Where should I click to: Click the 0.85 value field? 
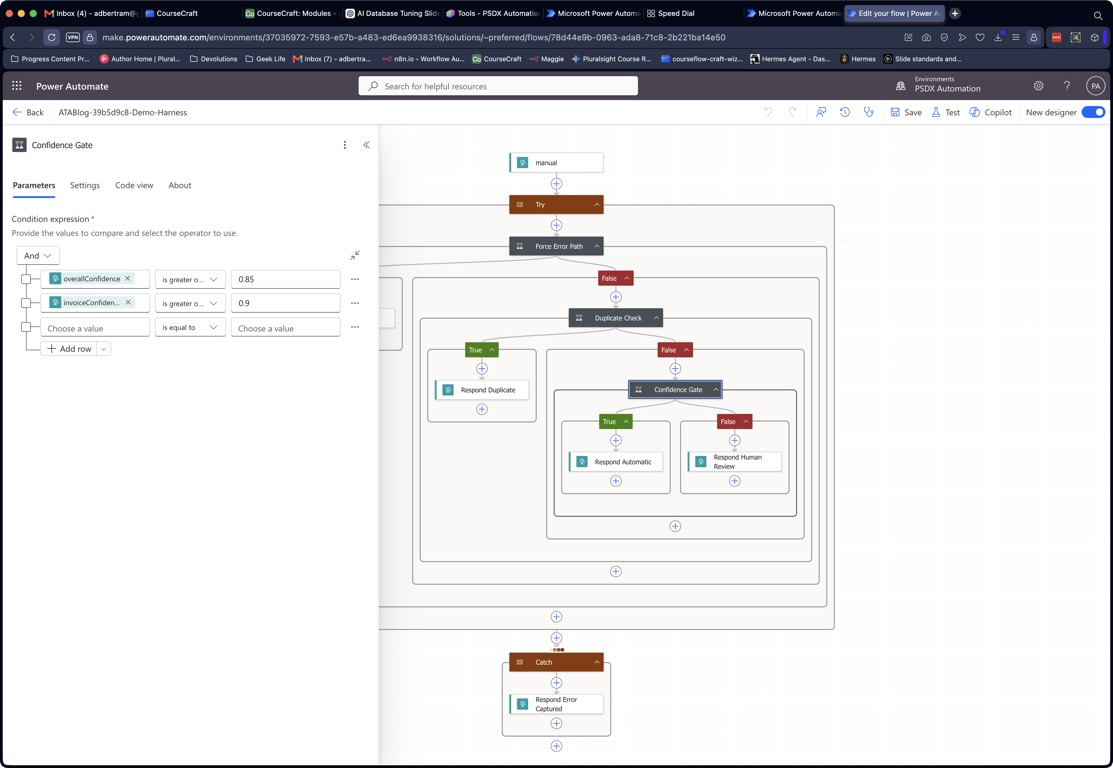(x=285, y=279)
